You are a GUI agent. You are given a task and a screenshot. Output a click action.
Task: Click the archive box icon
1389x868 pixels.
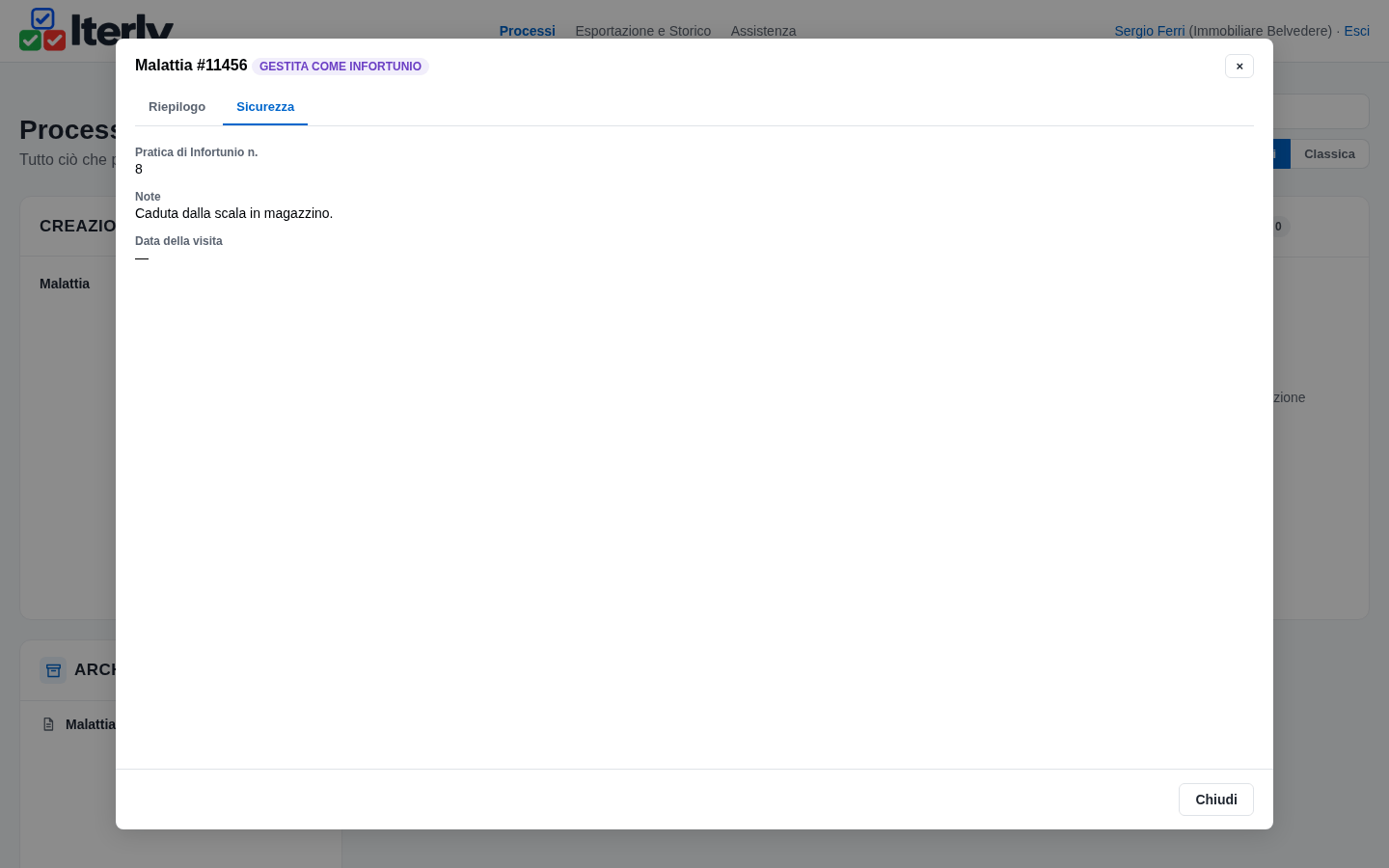[x=53, y=670]
